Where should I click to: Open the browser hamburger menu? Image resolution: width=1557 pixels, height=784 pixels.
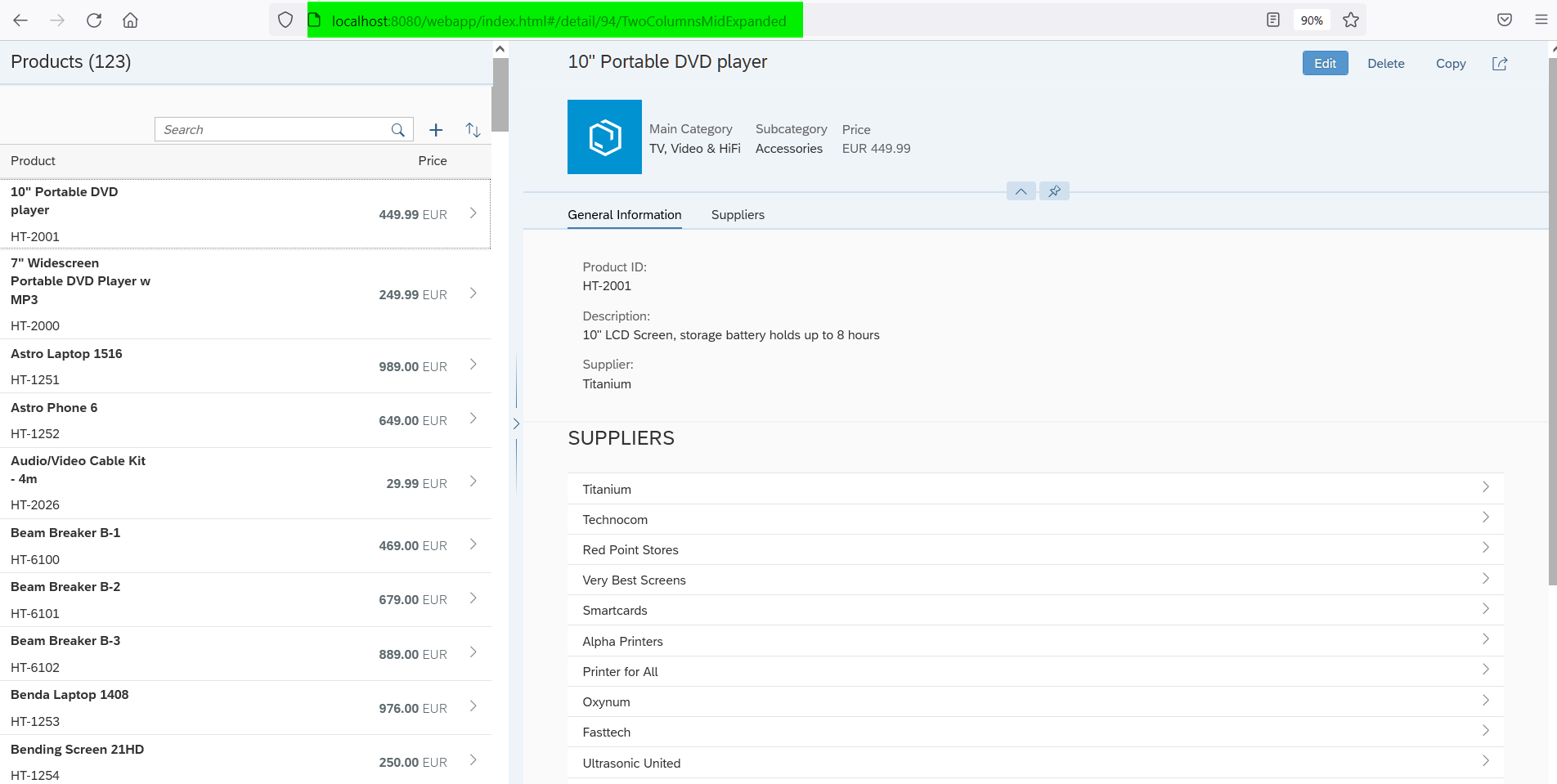click(x=1541, y=20)
